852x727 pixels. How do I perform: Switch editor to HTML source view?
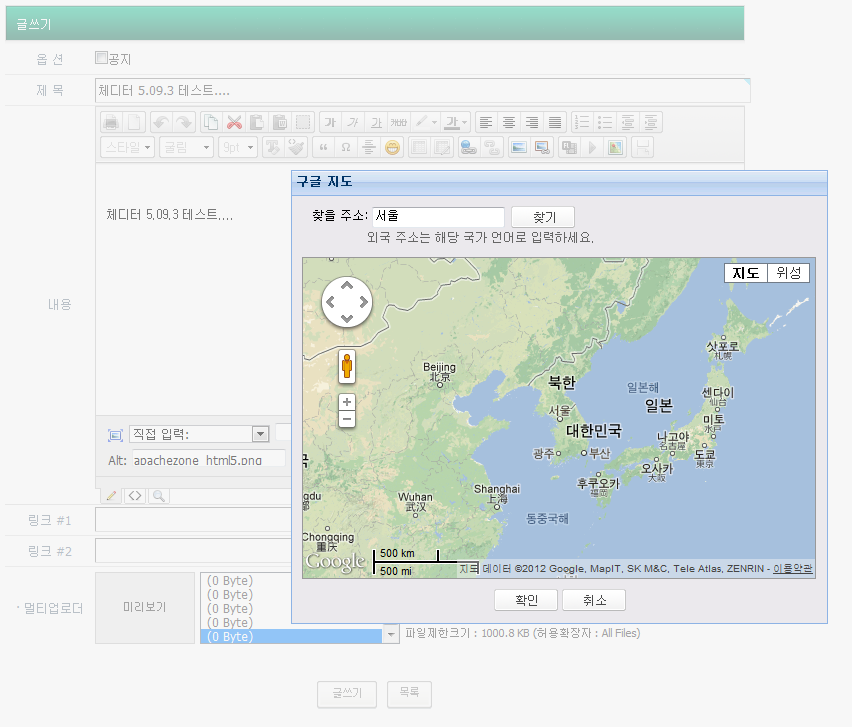135,495
